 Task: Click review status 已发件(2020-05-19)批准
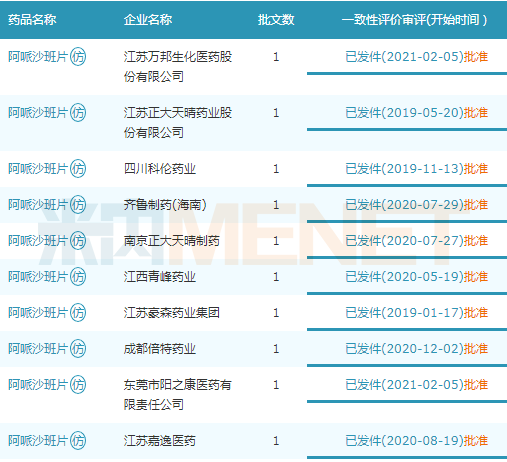417,277
